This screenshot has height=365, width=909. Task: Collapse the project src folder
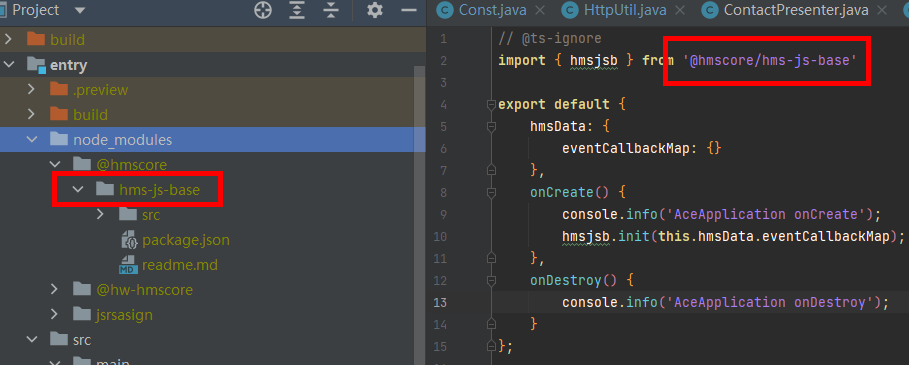coord(31,339)
